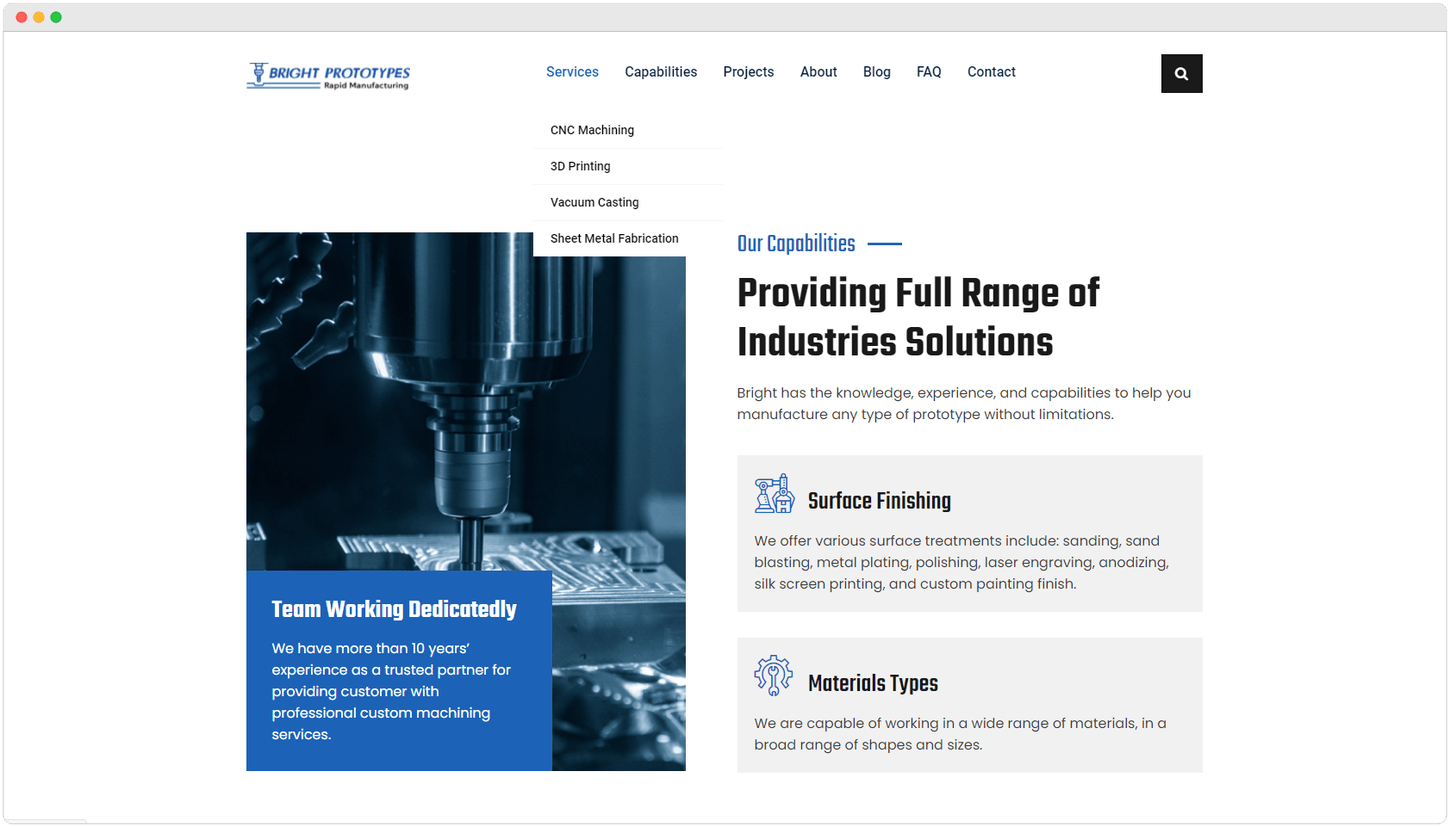Click the 'wide range of materials' description

960,734
